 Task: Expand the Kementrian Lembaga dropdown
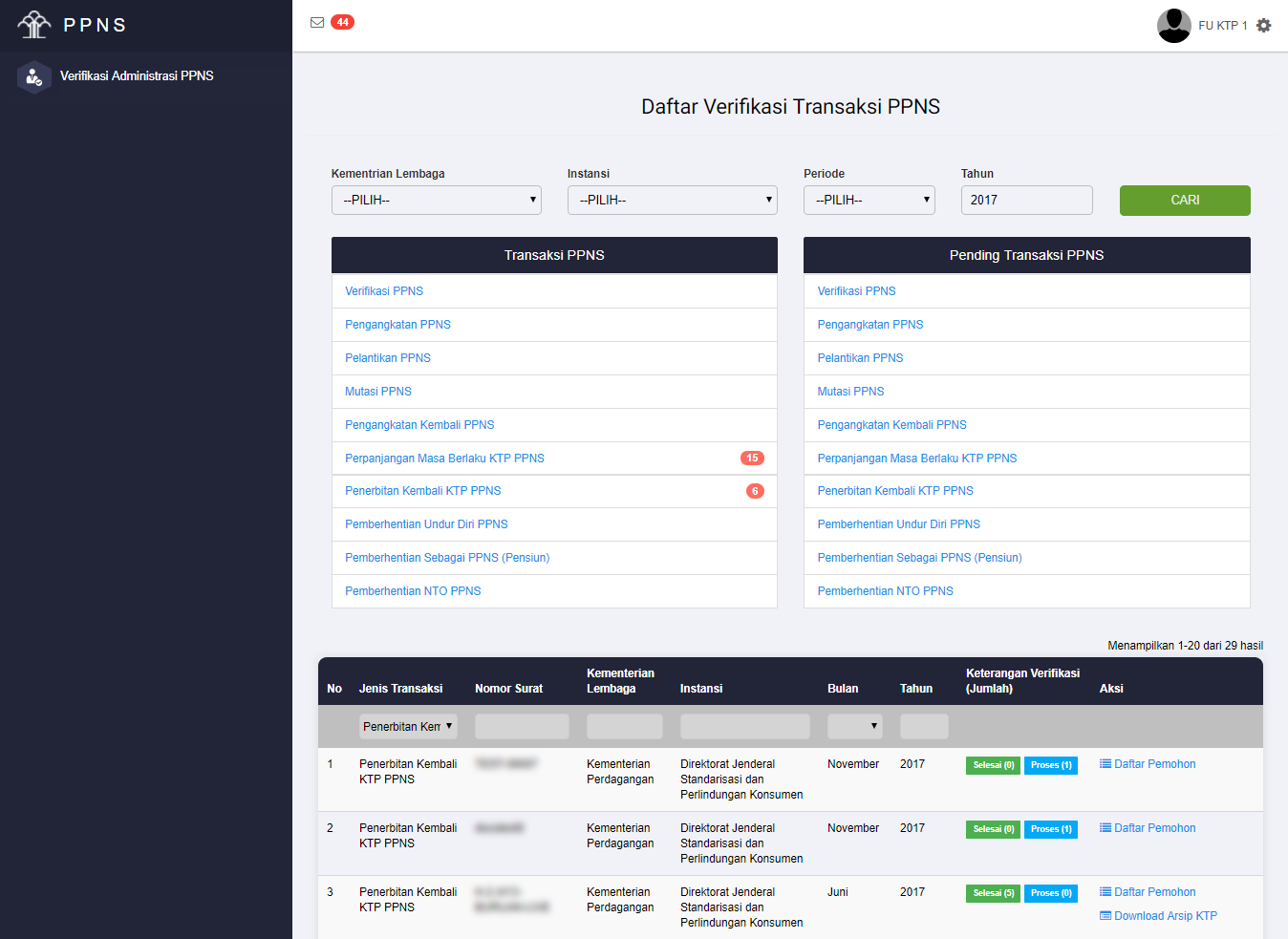[436, 201]
